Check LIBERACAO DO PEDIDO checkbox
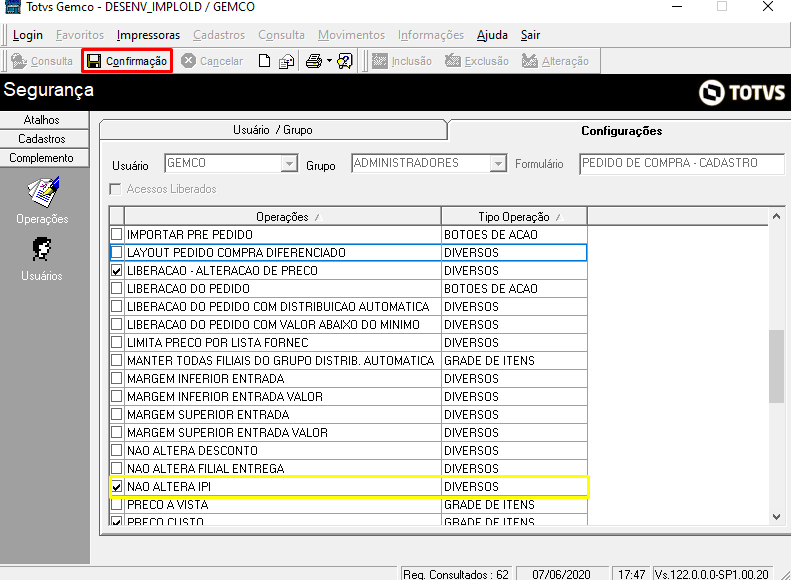This screenshot has height=580, width=791. [117, 288]
